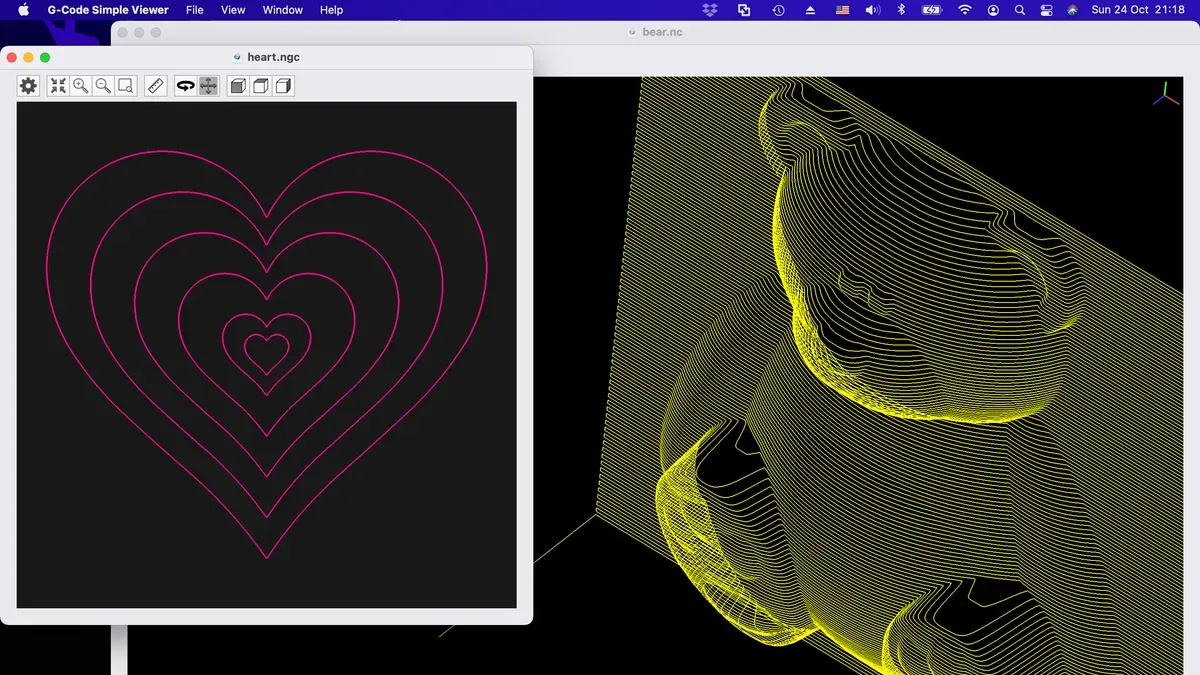Open the Wi-Fi menu bar icon

[964, 10]
